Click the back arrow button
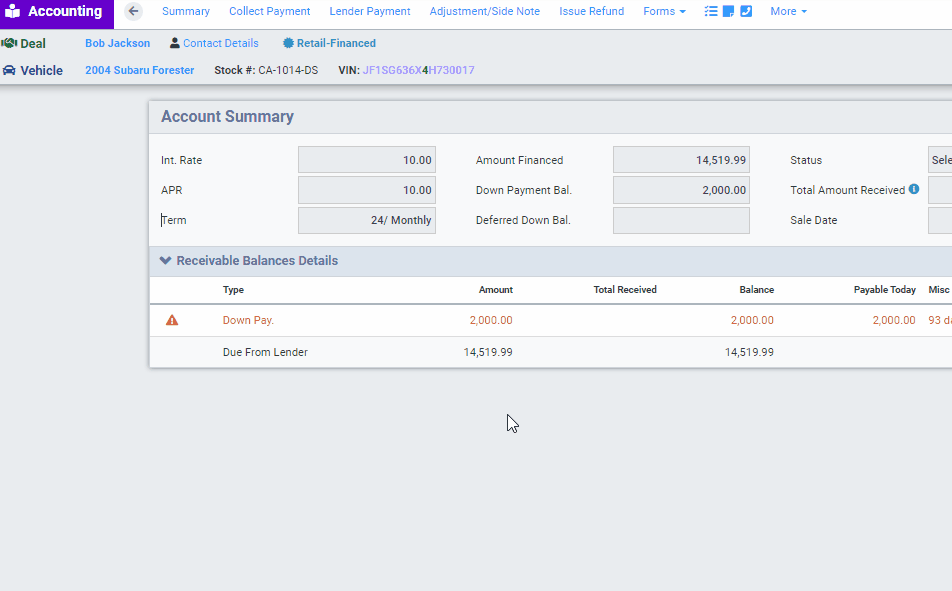The width and height of the screenshot is (952, 591). tap(134, 12)
